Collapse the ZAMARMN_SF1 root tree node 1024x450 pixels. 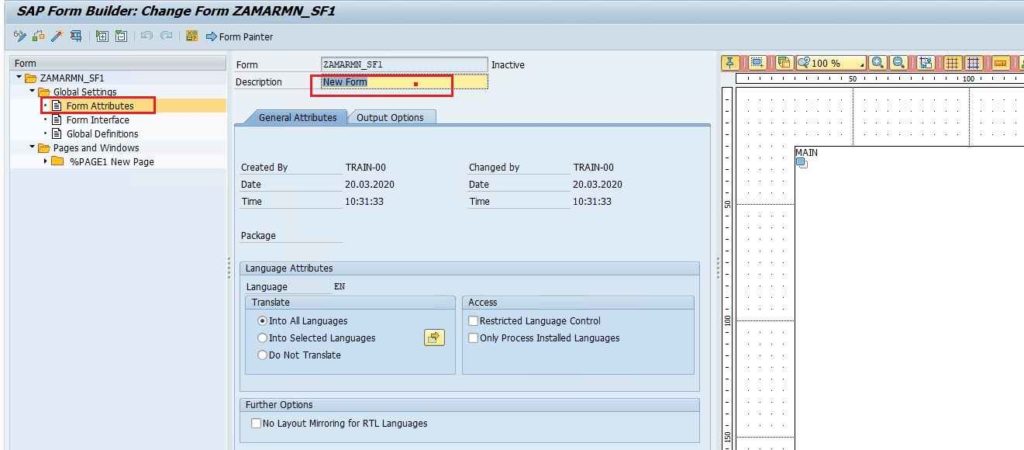point(18,77)
